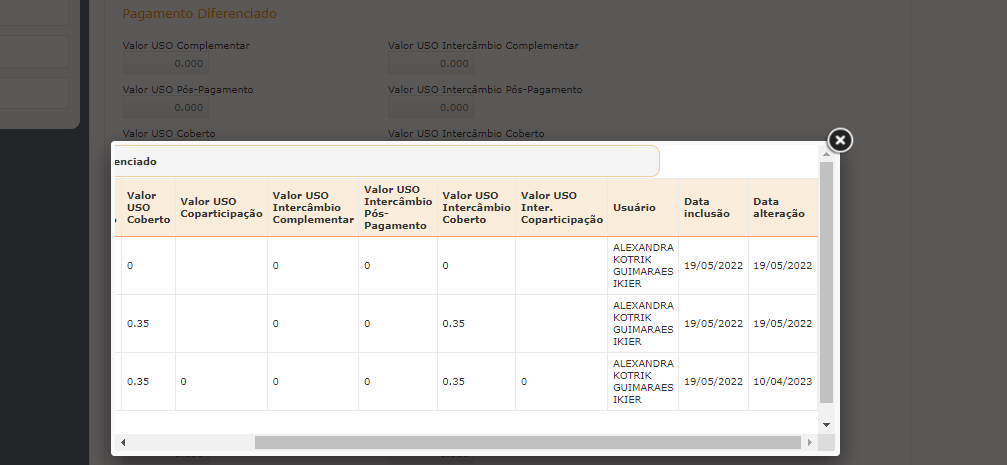Click the vertical scrollbar up arrow
The image size is (1007, 465).
(825, 154)
